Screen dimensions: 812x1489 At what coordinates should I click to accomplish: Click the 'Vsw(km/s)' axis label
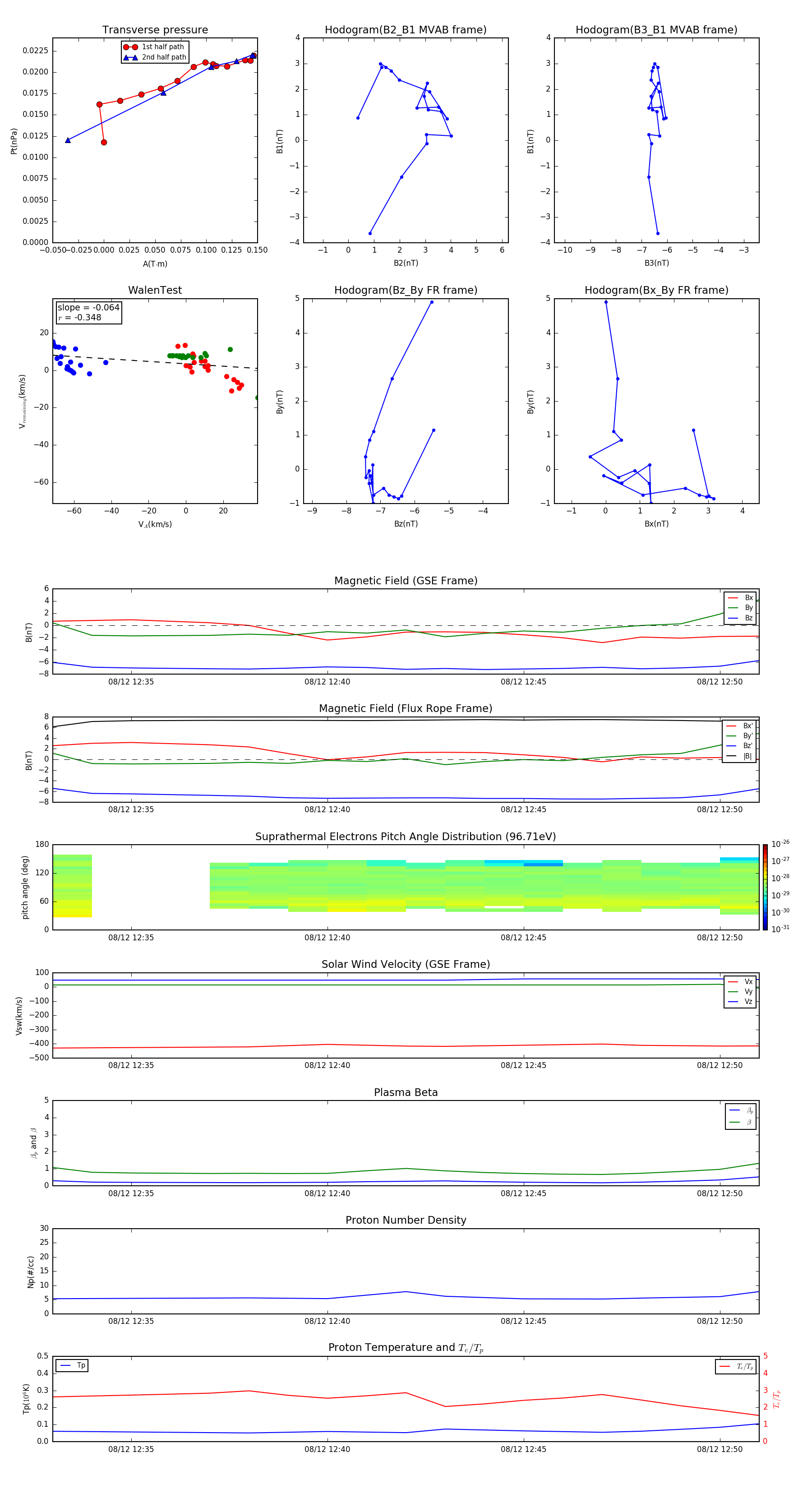pyautogui.click(x=19, y=1016)
